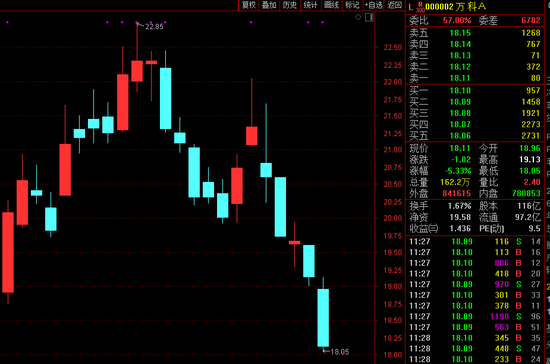
Task: Click the red candle with 22.85 high wick
Action: click(137, 71)
